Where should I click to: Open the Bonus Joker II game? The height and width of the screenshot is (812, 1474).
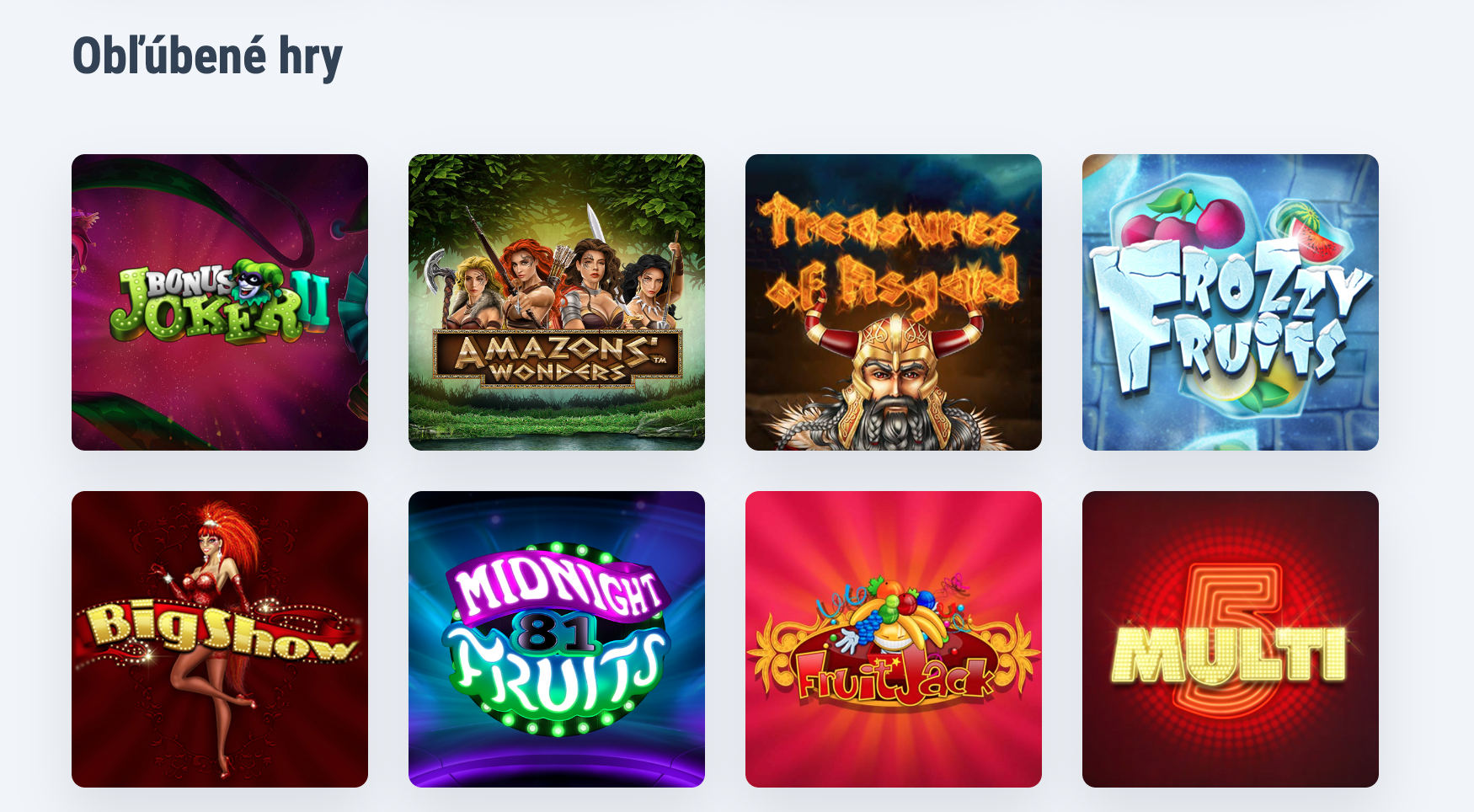coord(220,302)
